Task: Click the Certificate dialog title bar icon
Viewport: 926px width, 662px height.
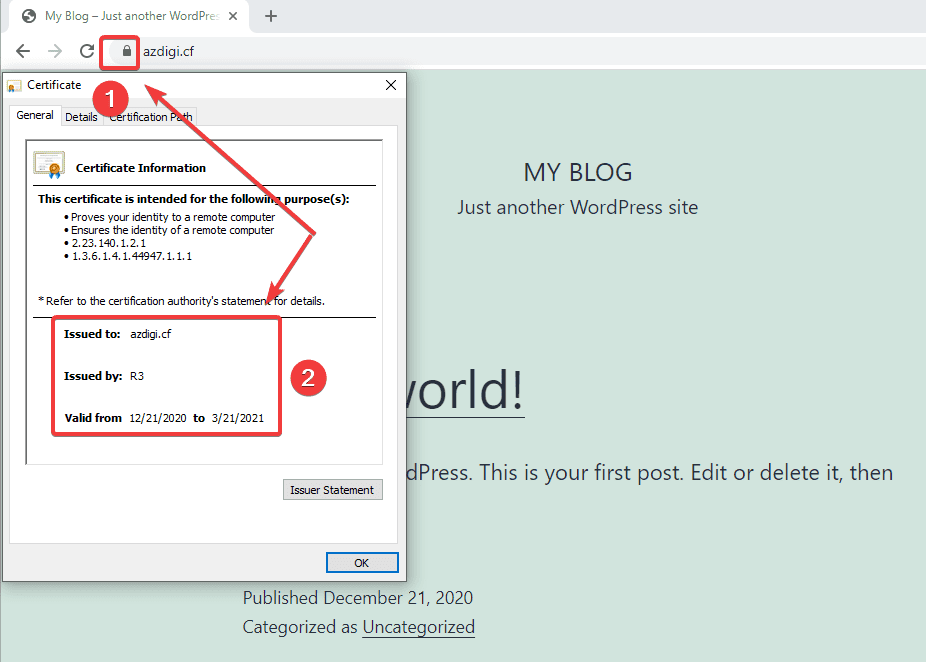Action: [15, 86]
